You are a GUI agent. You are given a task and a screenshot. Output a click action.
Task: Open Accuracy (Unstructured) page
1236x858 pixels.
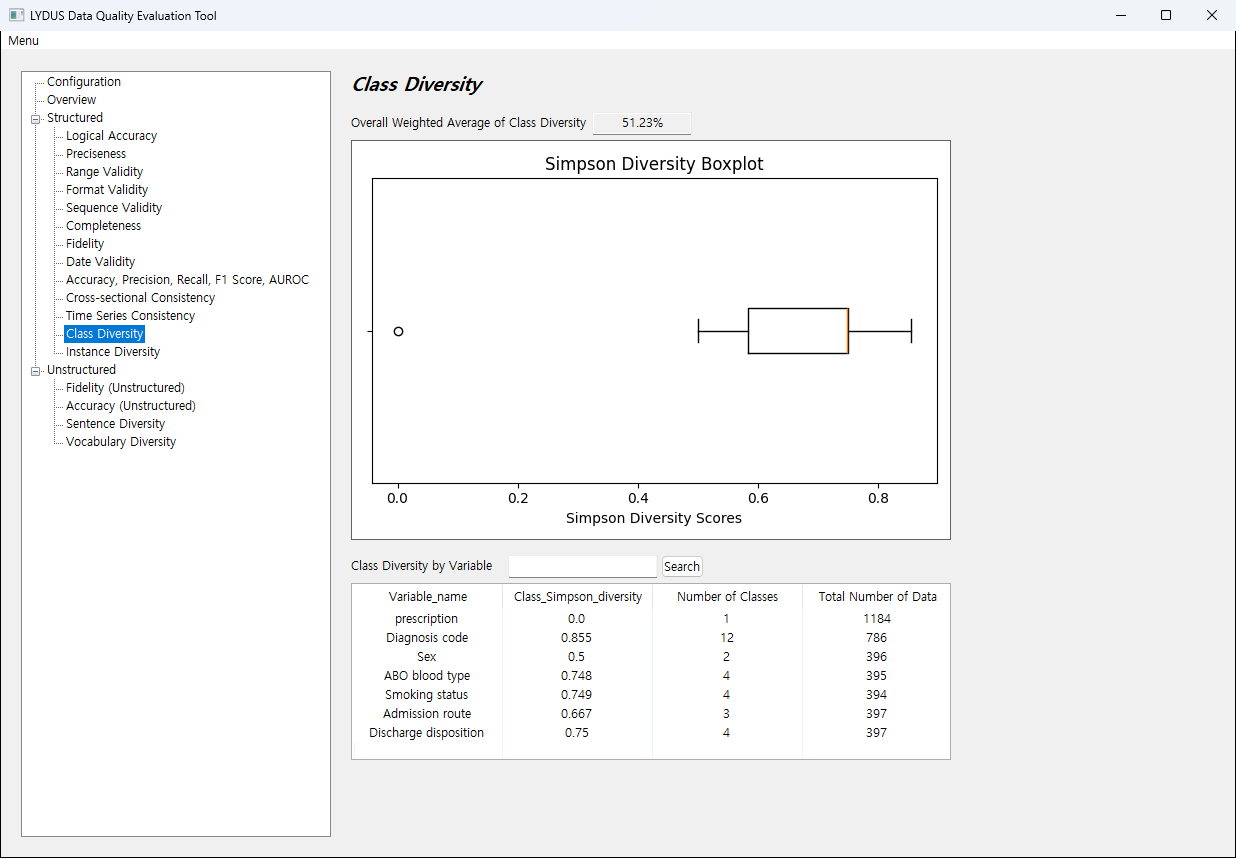coord(131,406)
